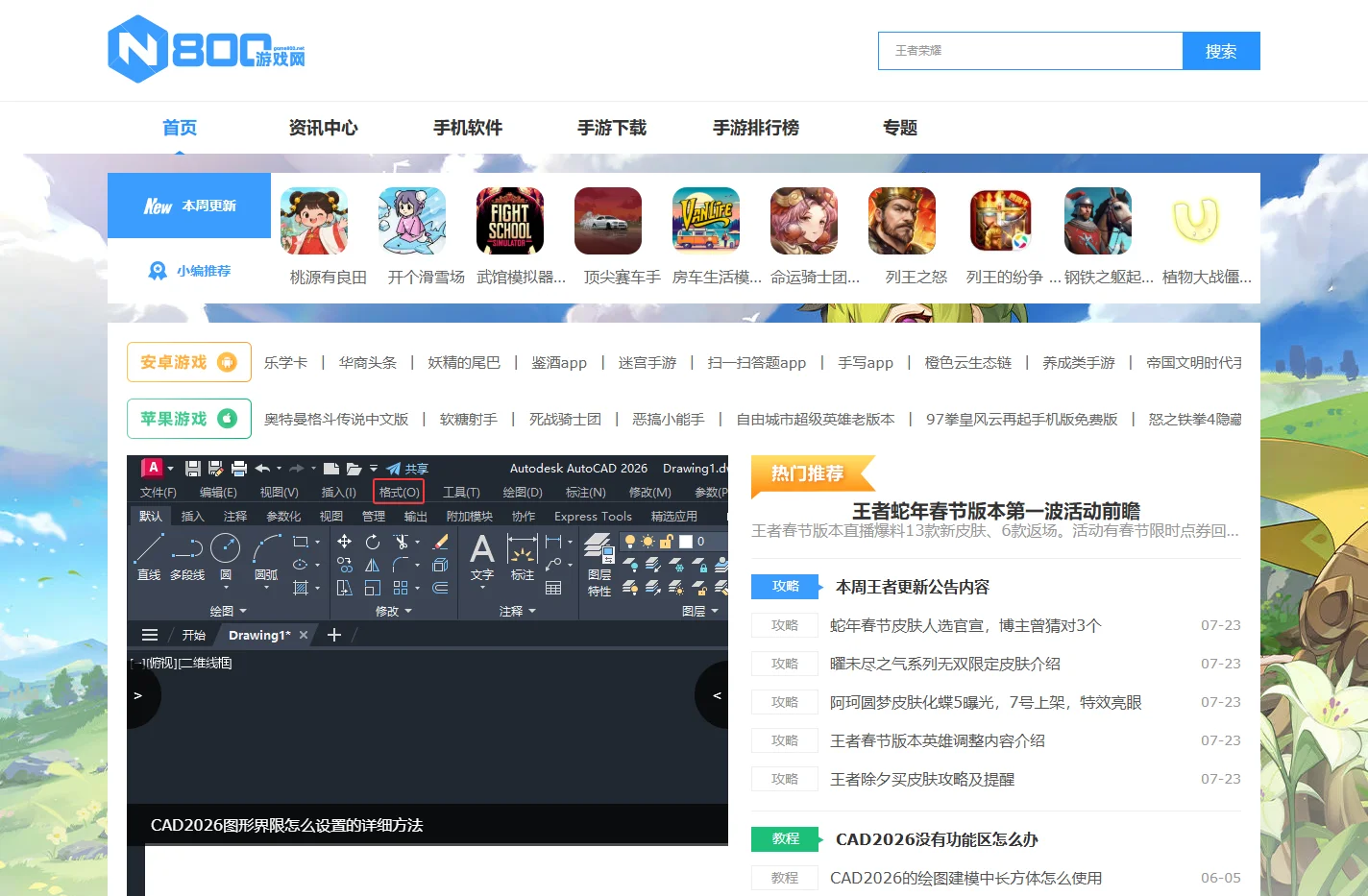Viewport: 1368px width, 896px height.
Task: Open the 自由城市超级英雄老版本 link
Action: point(816,419)
